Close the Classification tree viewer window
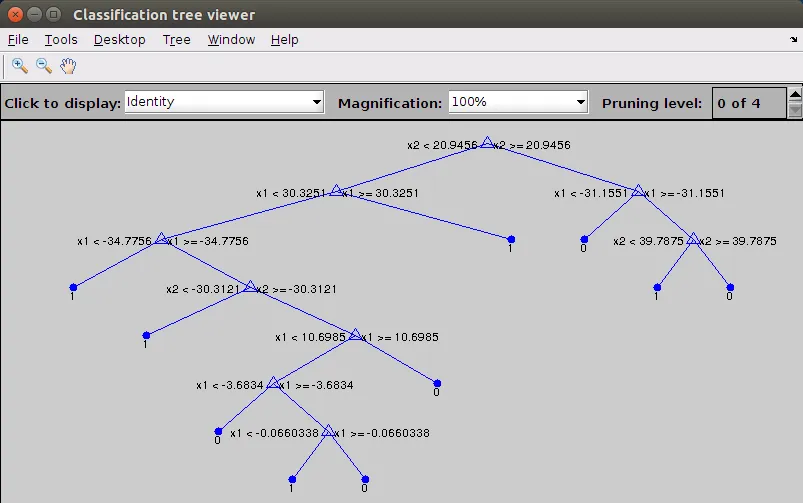Screen dimensions: 803x503 15,14
